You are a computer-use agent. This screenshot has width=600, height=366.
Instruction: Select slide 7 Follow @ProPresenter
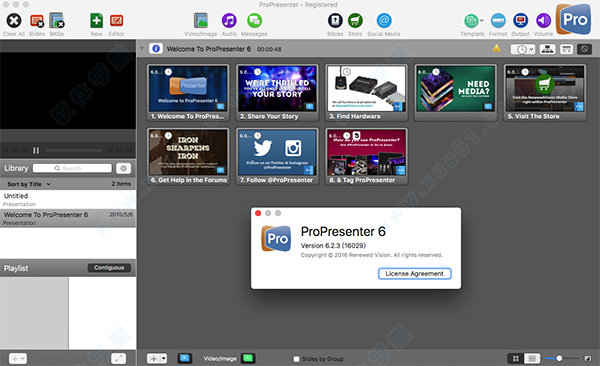point(277,157)
